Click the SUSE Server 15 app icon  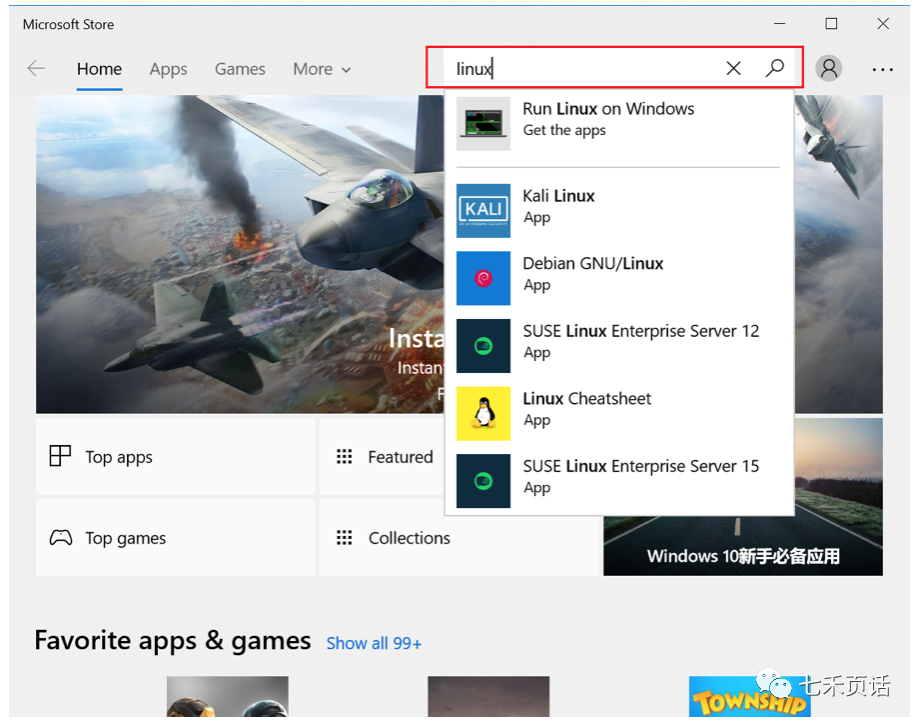pyautogui.click(x=483, y=481)
